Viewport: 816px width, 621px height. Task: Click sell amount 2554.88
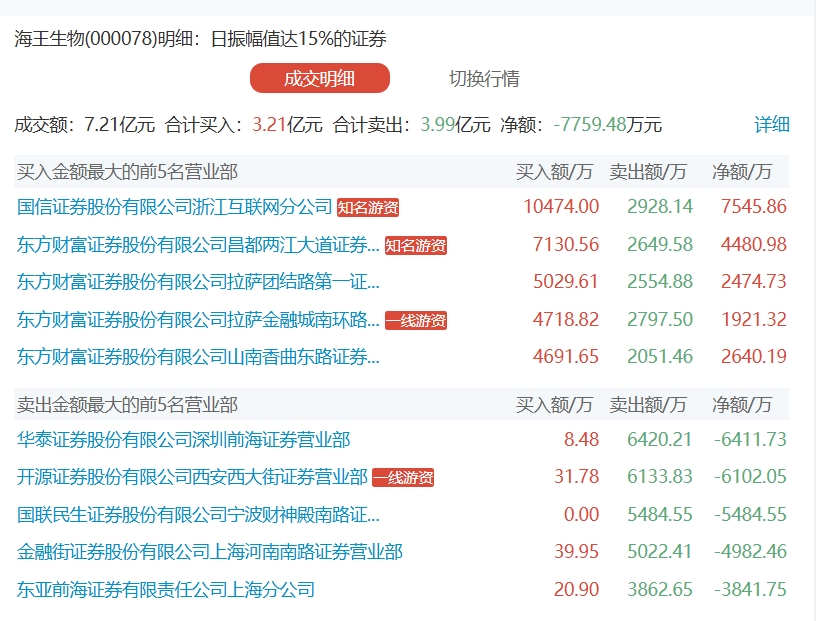(660, 282)
